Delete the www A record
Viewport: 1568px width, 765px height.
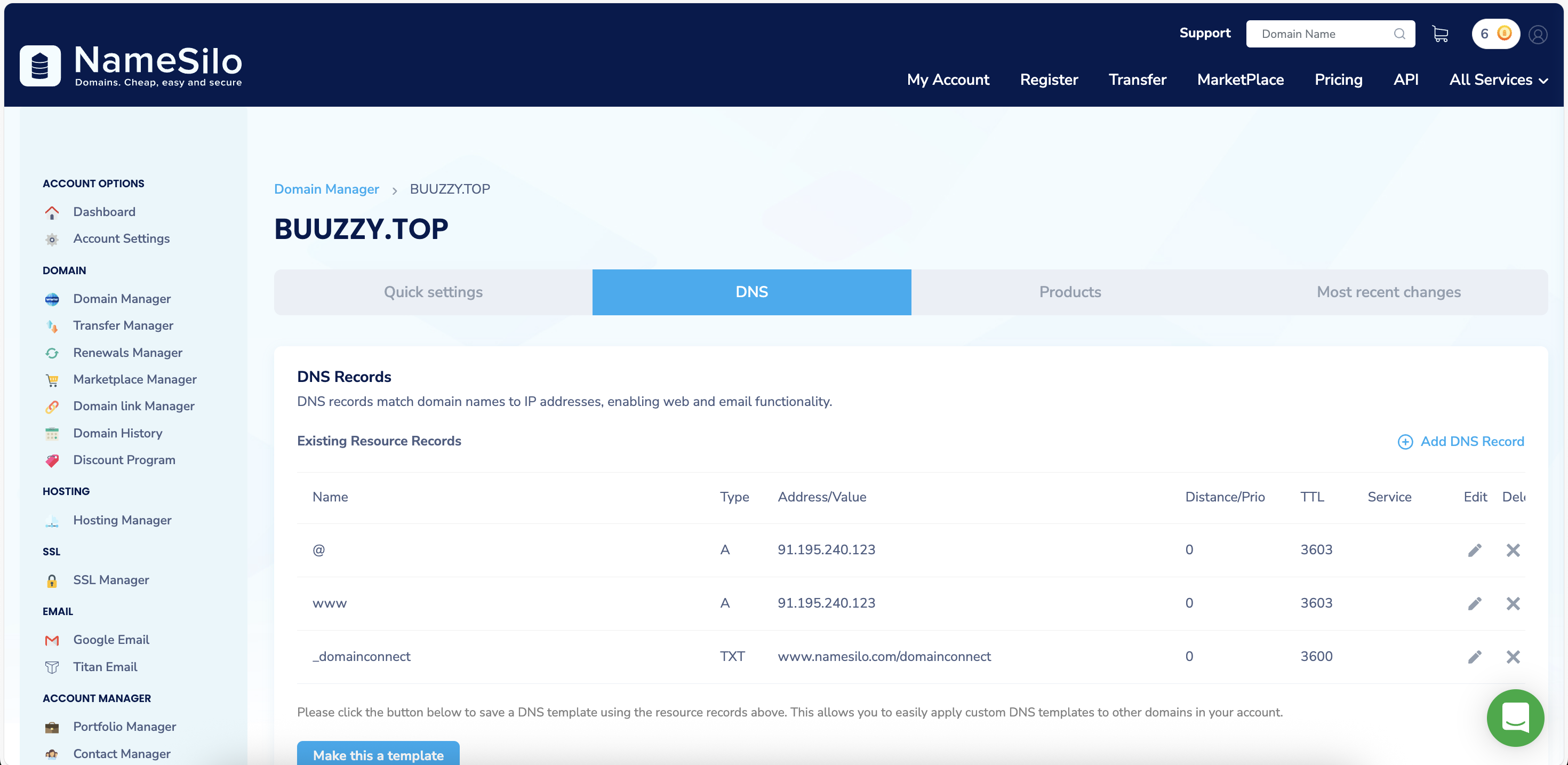pos(1513,603)
